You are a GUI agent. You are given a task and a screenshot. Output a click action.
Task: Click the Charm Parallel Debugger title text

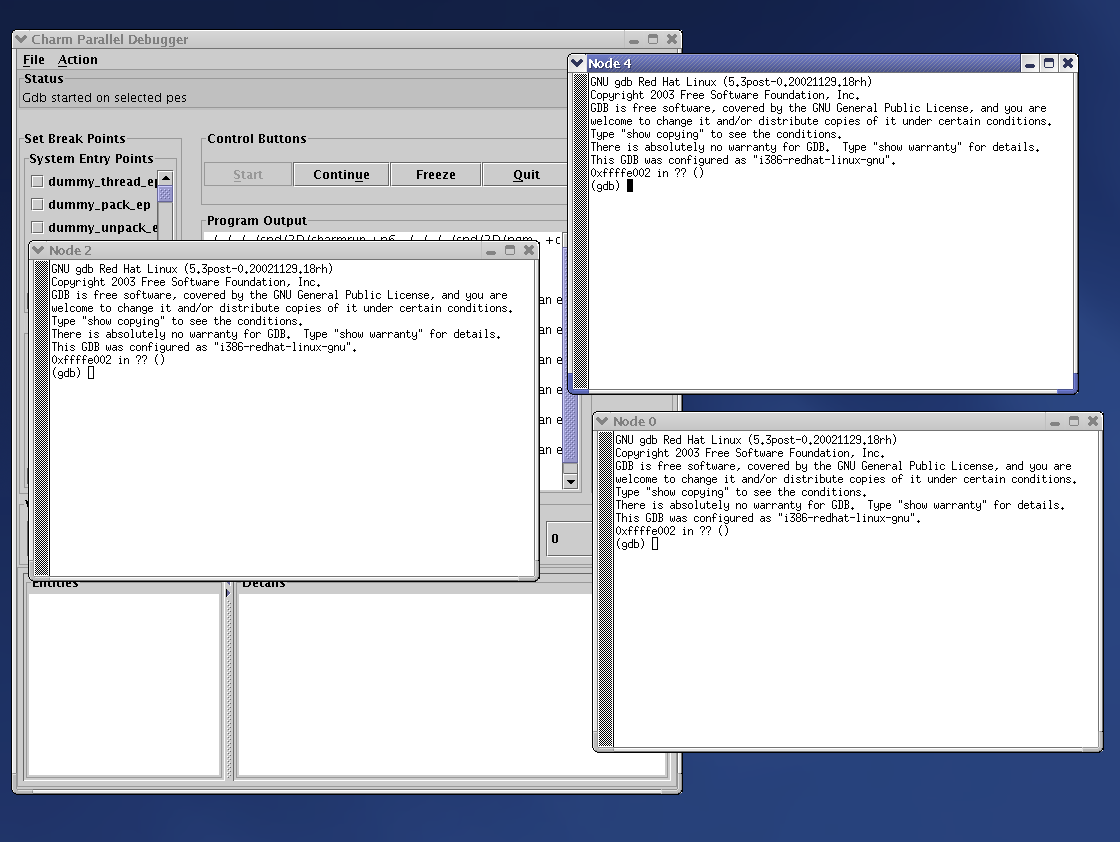coord(110,39)
